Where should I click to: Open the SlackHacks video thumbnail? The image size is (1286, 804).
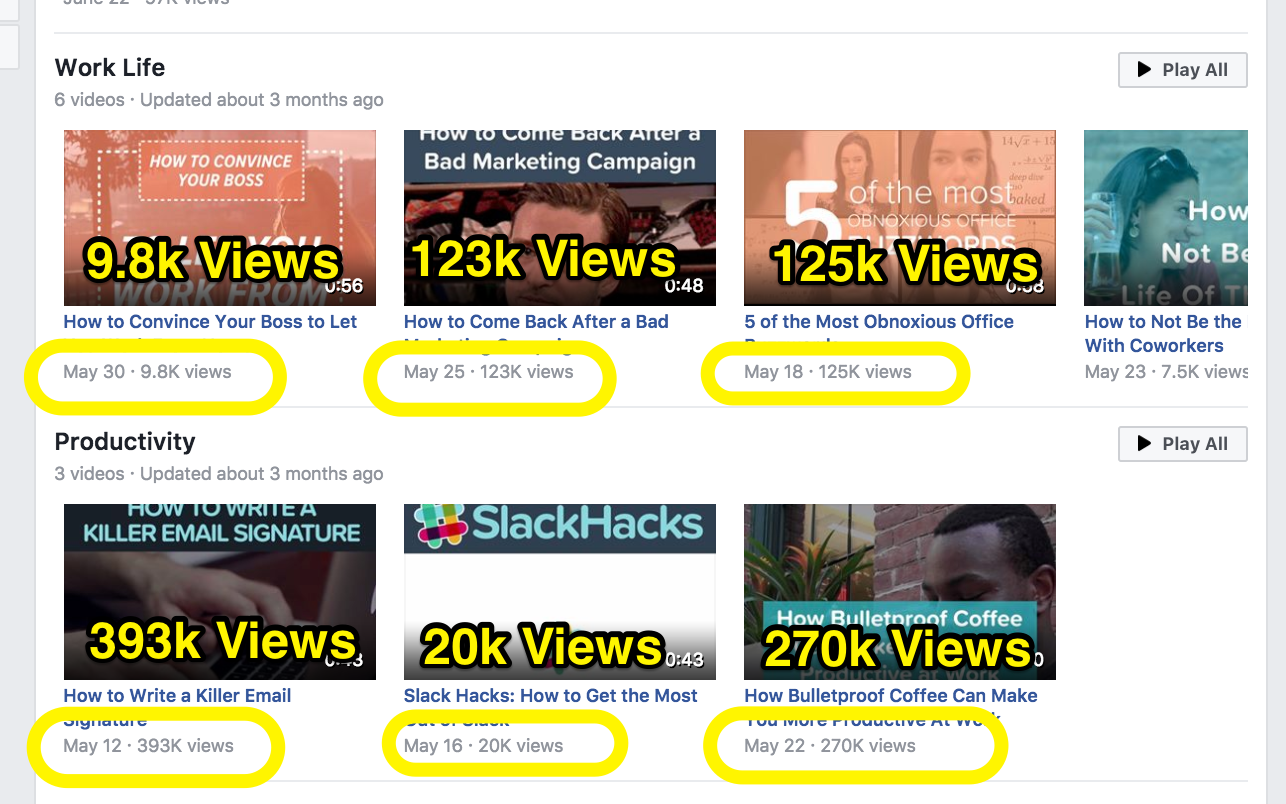click(560, 592)
